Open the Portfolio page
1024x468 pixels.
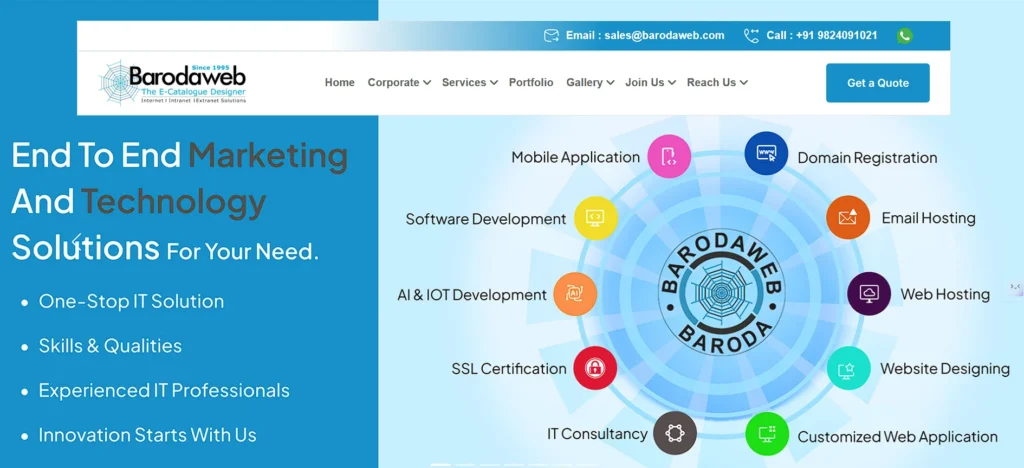pos(531,83)
